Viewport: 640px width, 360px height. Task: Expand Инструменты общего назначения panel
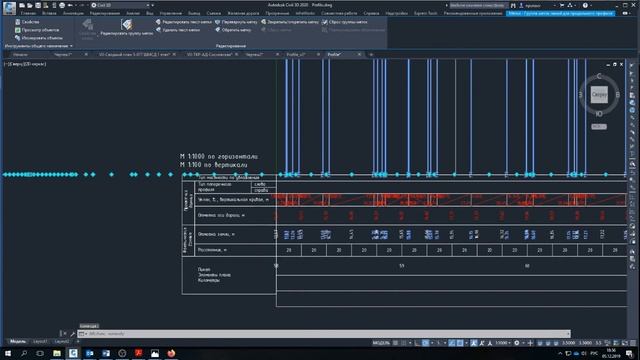[x=39, y=46]
